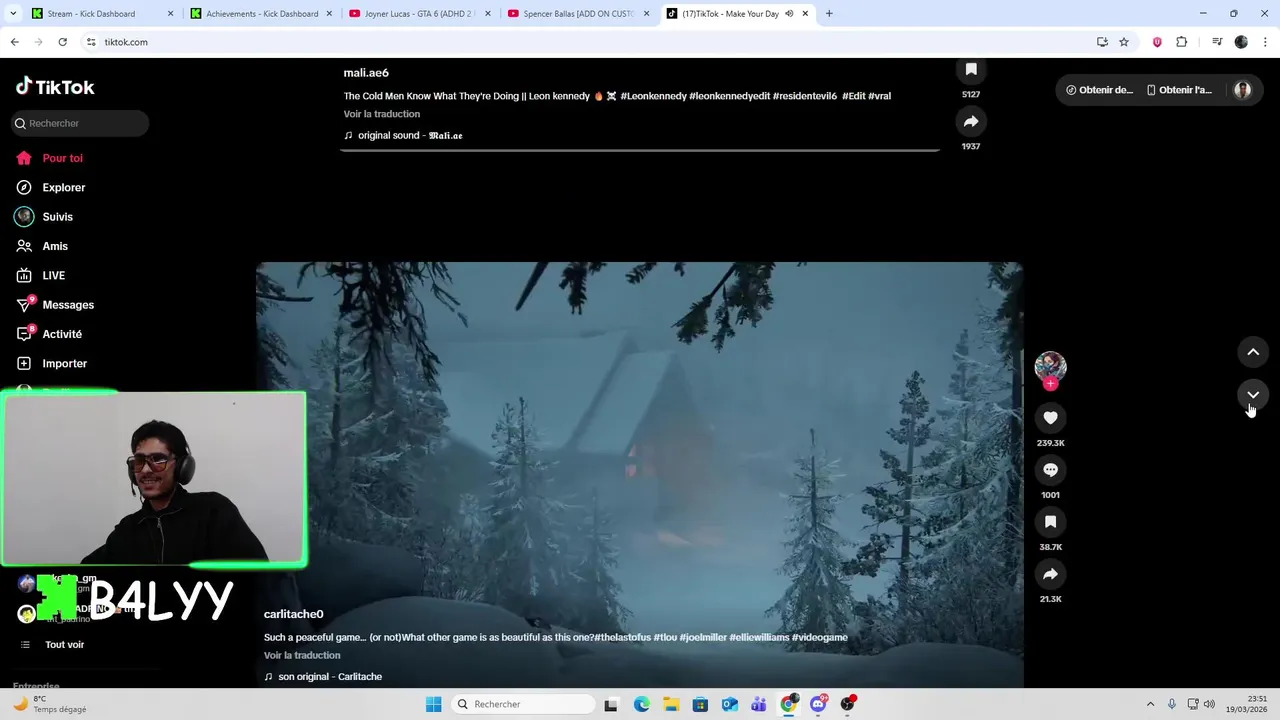1280x720 pixels.
Task: Open the Chrome three-dot menu
Action: (x=1265, y=42)
